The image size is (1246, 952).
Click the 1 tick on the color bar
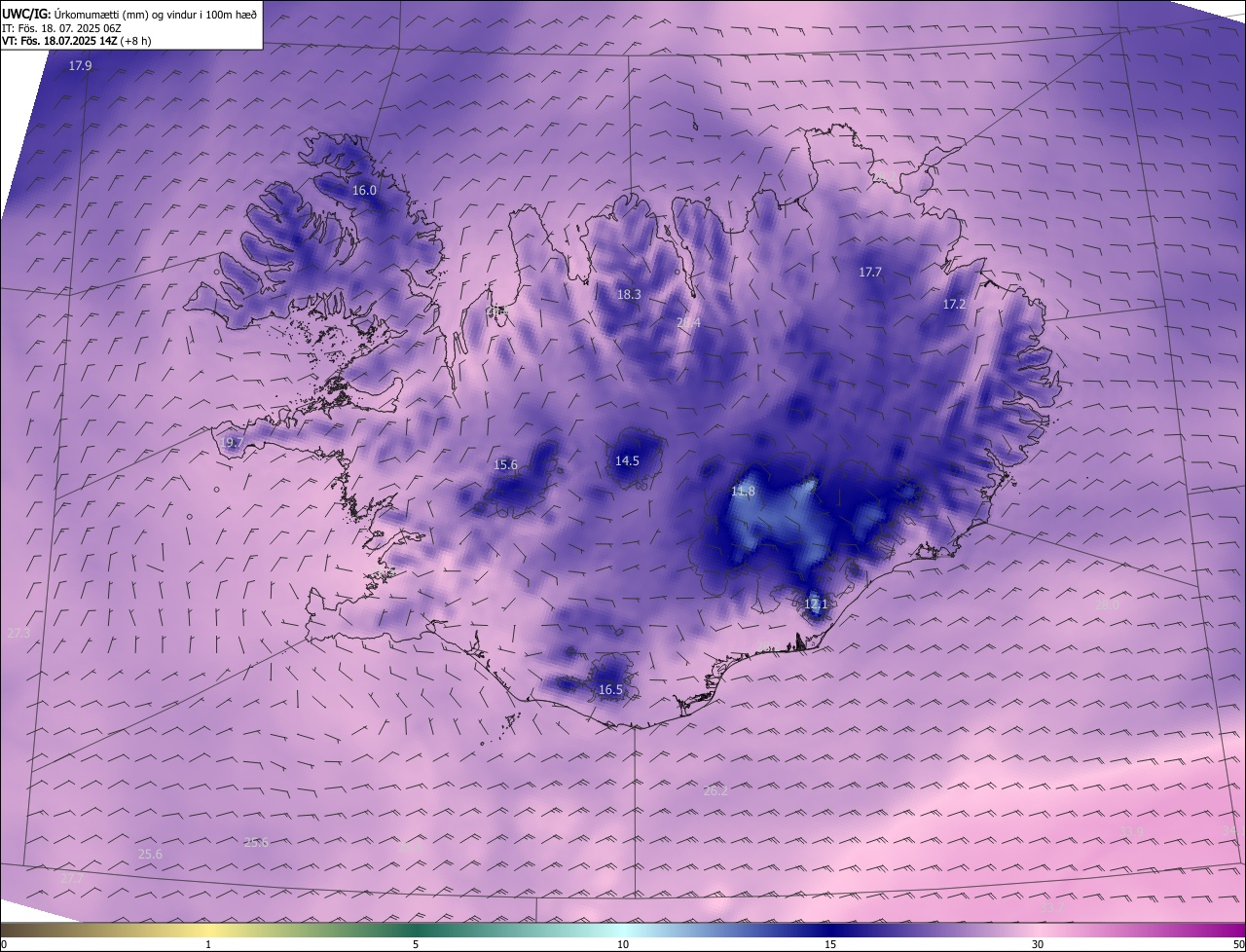click(208, 944)
